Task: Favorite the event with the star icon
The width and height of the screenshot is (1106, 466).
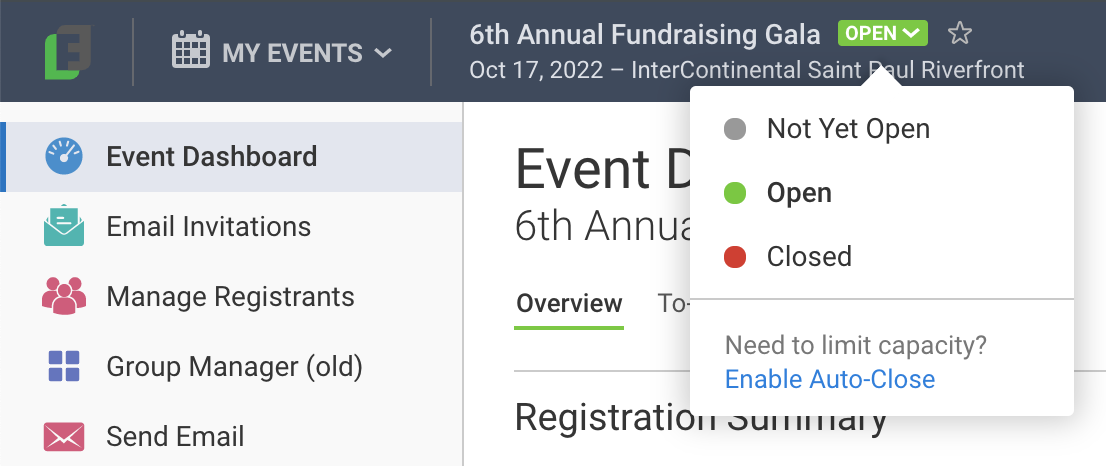Action: click(x=959, y=34)
